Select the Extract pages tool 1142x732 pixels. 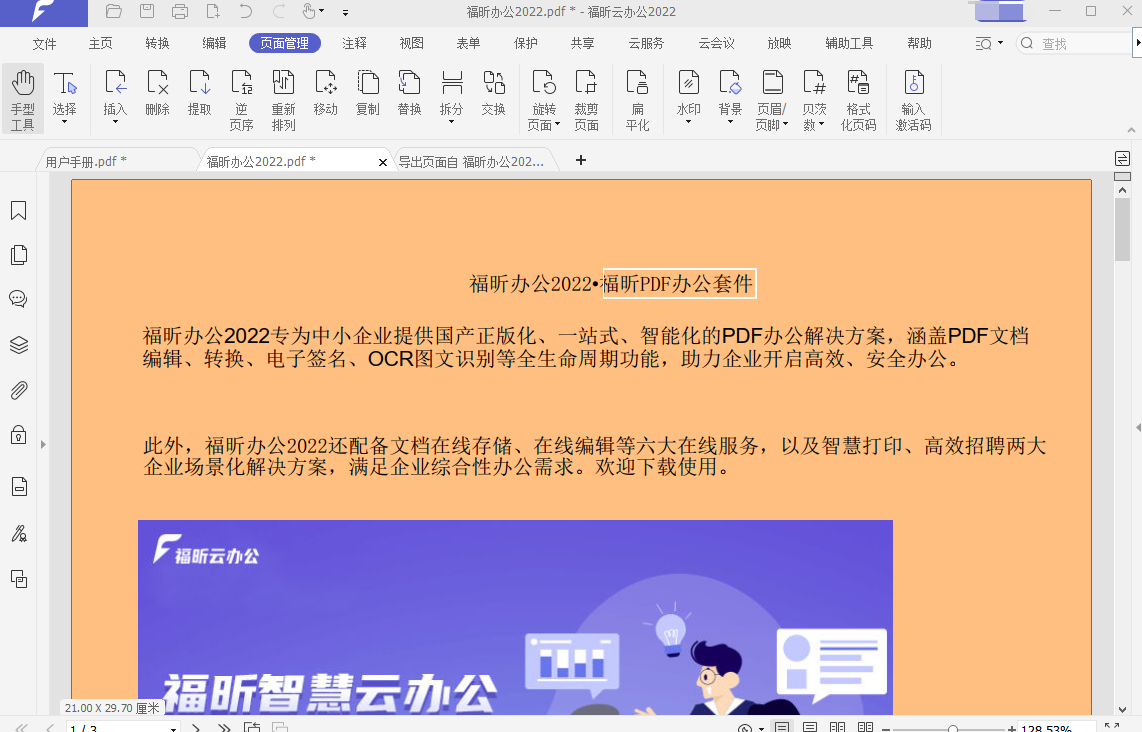(x=199, y=95)
